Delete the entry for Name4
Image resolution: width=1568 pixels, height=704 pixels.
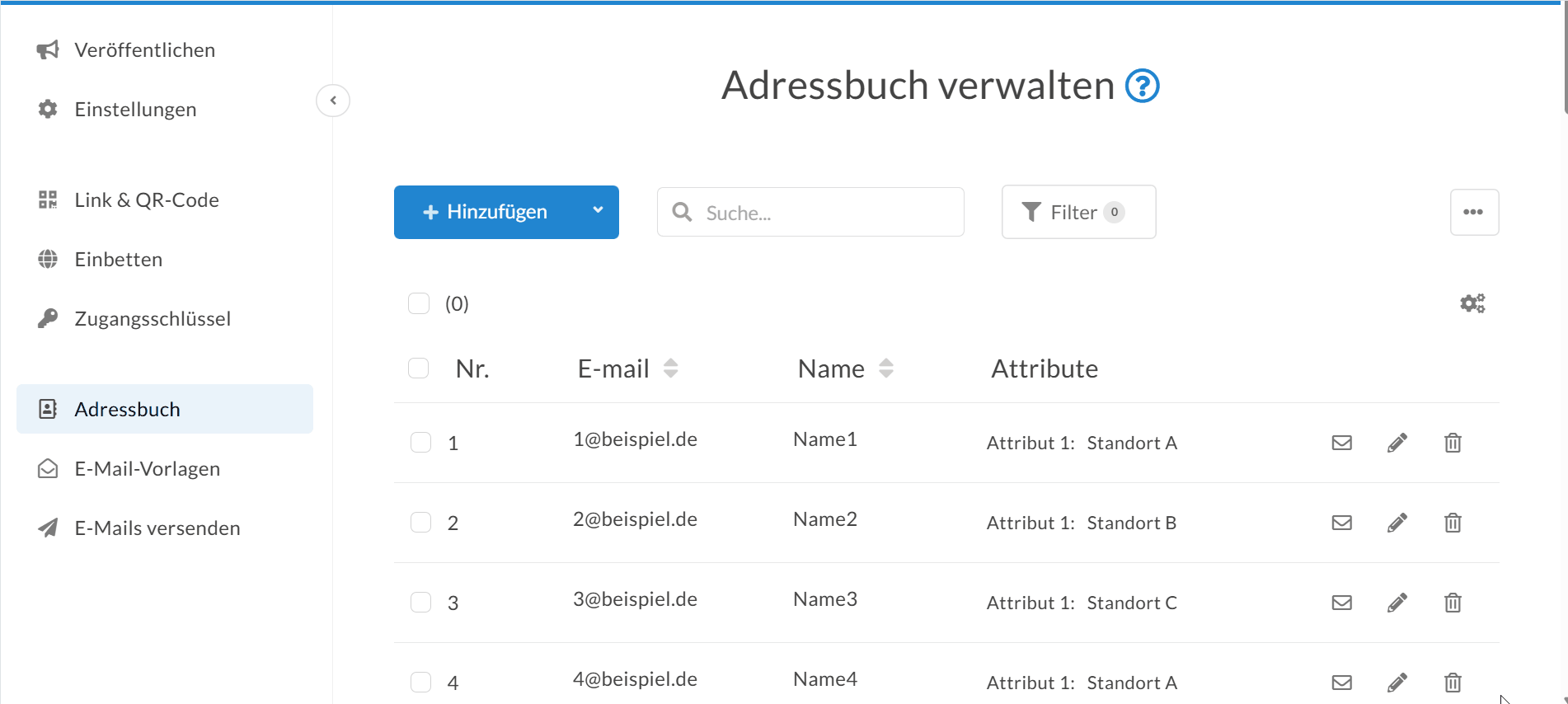(x=1453, y=683)
